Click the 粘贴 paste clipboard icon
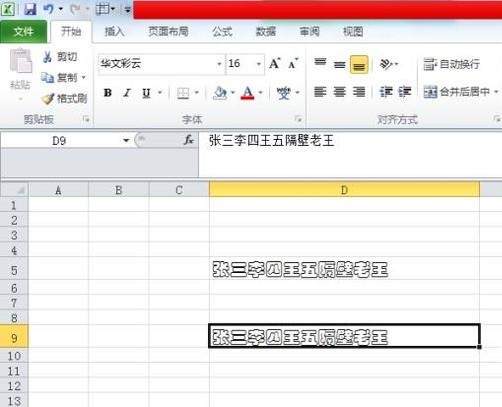Viewport: 502px width, 407px height. (x=20, y=61)
